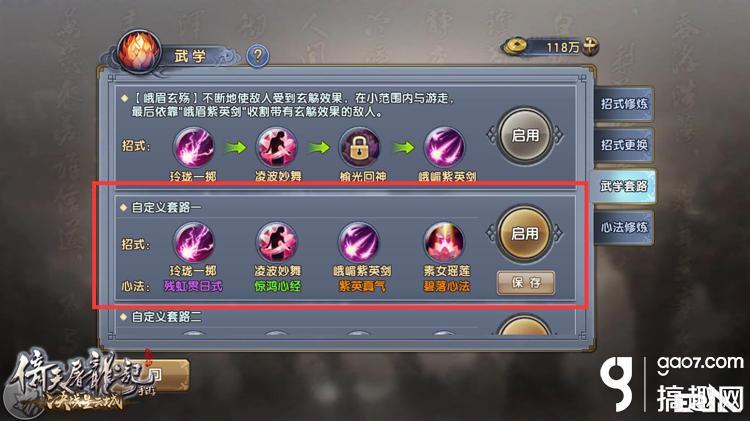
Task: Choose the 素女瑶莲 skill icon
Action: 445,243
